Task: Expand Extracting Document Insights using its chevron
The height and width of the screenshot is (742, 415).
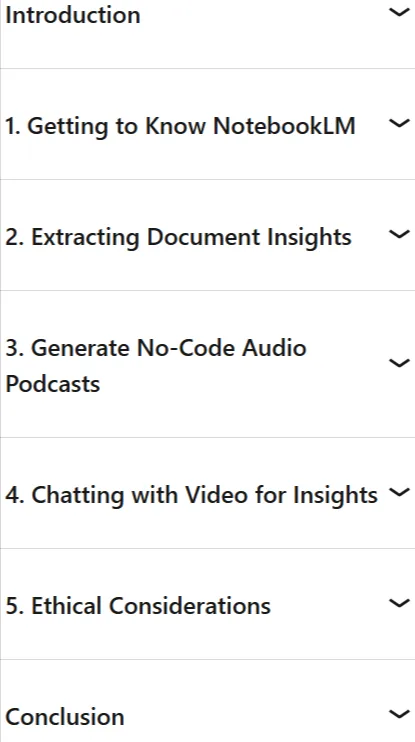Action: (399, 234)
